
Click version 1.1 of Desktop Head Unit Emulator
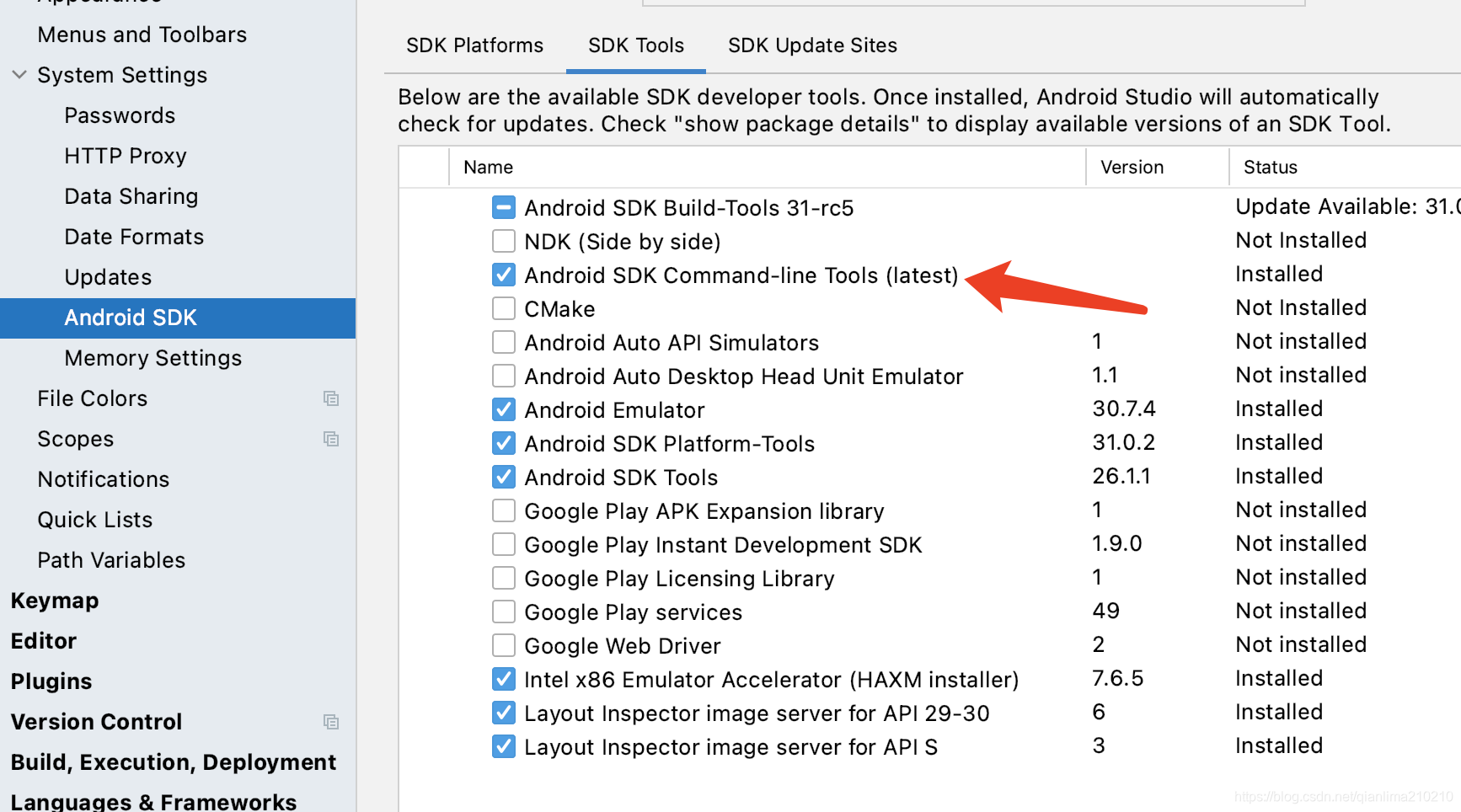pyautogui.click(x=1105, y=375)
